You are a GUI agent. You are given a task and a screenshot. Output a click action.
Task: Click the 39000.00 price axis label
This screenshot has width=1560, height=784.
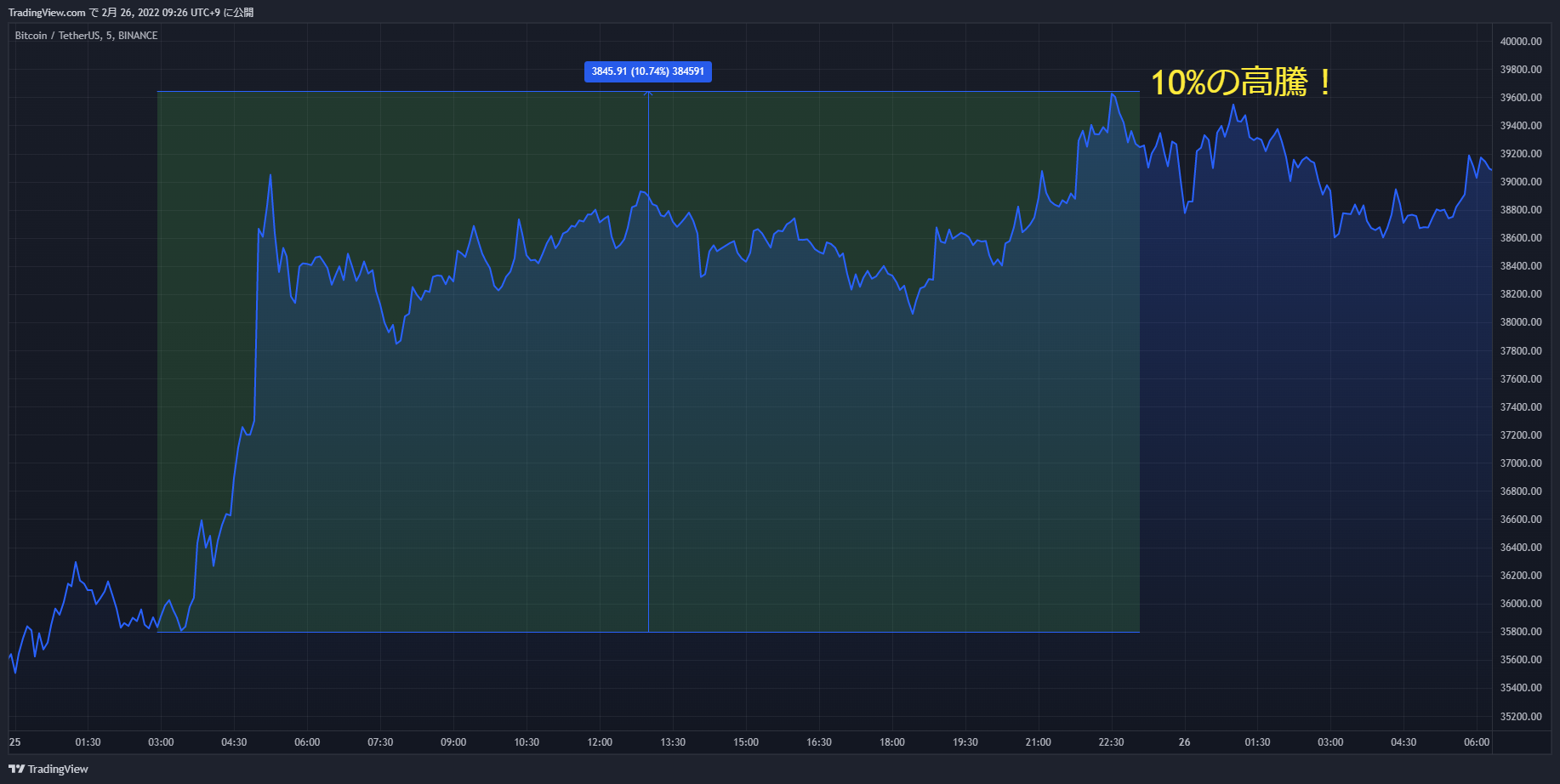point(1521,182)
